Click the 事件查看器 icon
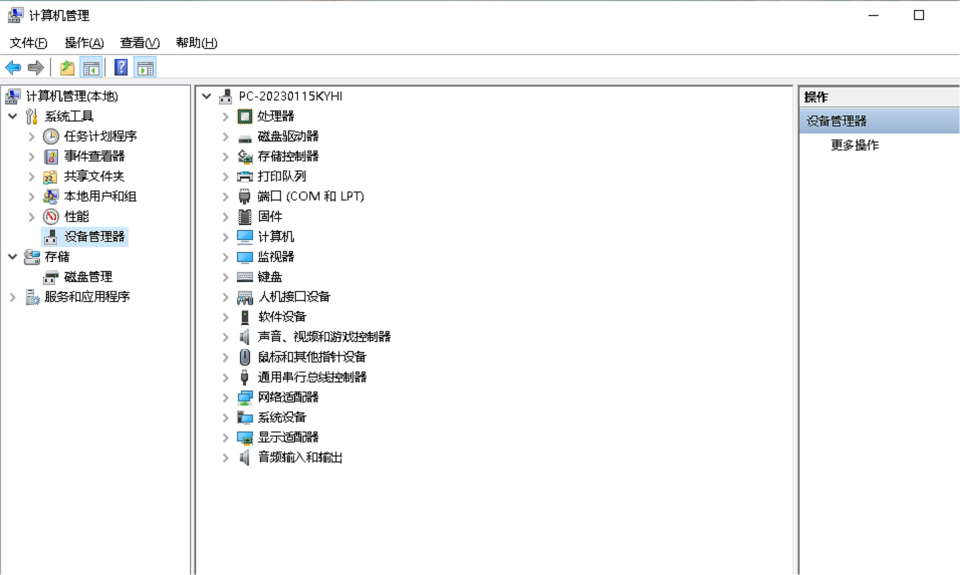 coord(51,156)
